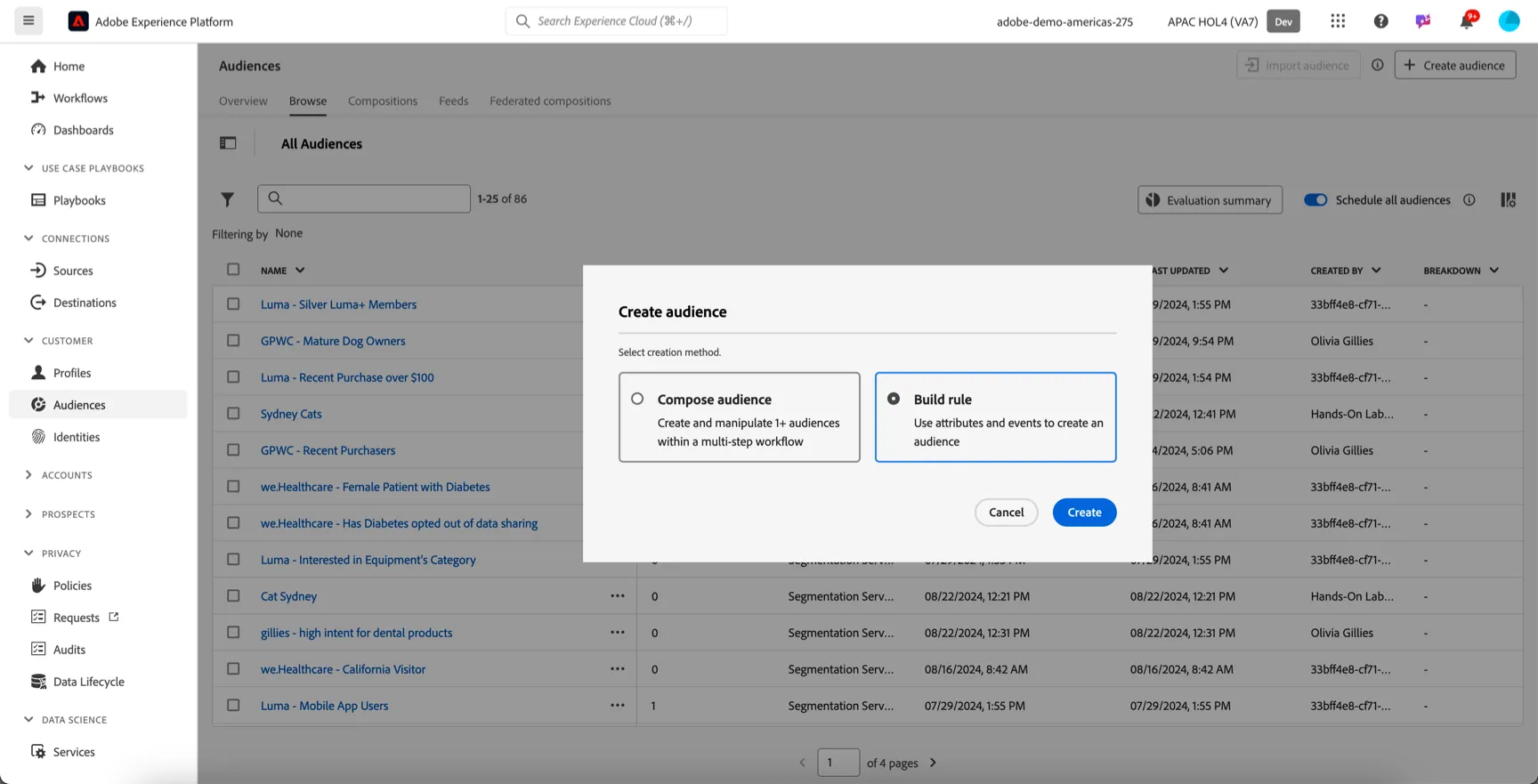Open the user profile avatar
This screenshot has height=784, width=1538.
click(1509, 21)
